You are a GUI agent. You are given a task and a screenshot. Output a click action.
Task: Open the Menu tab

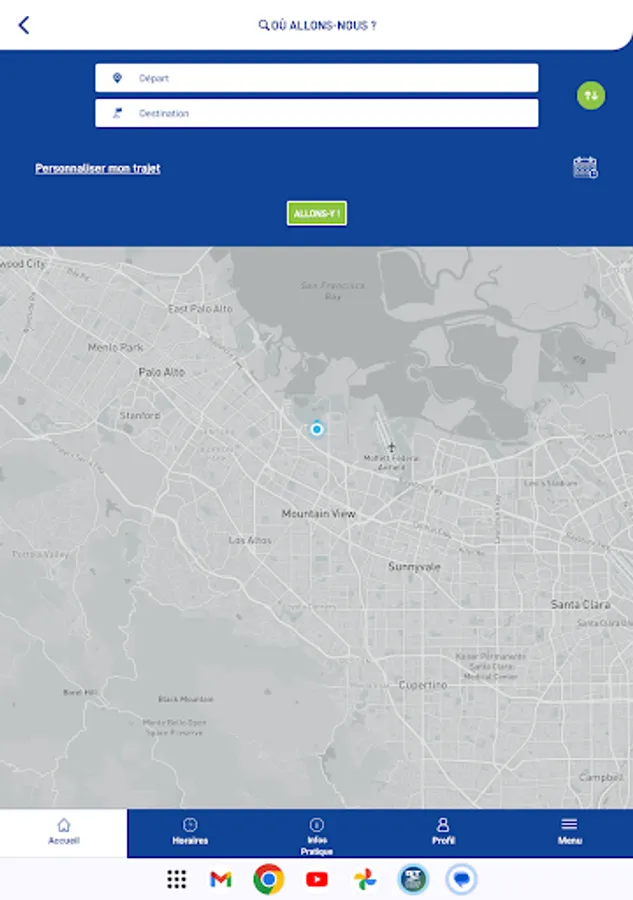569,833
